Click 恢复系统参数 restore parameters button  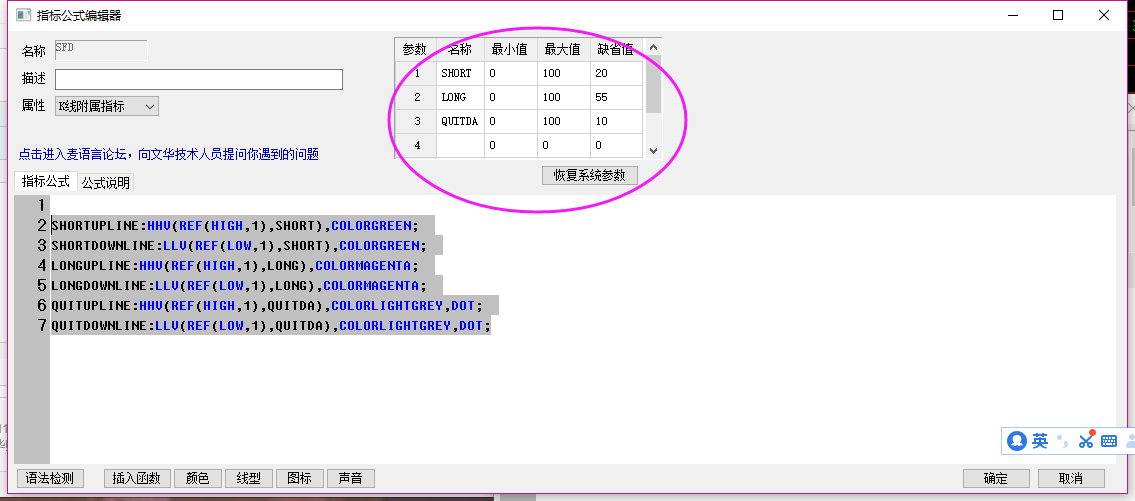click(x=589, y=175)
